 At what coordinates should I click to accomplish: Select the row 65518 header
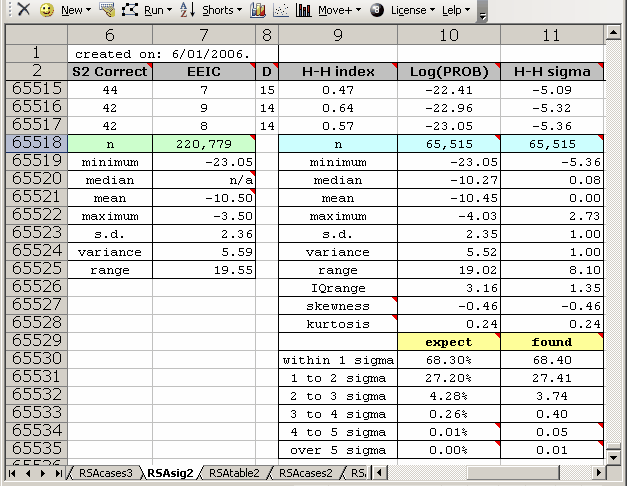36,144
